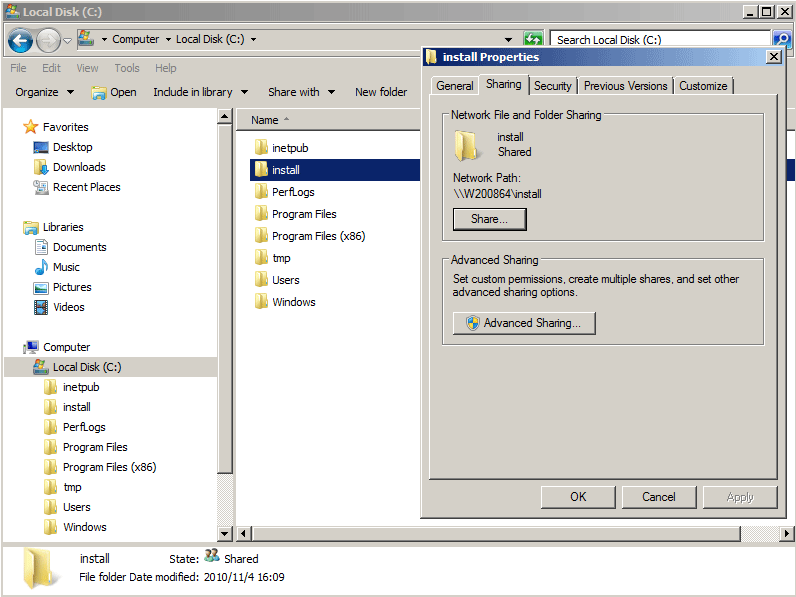Switch to Previous Versions tab
796x597 pixels.
pyautogui.click(x=625, y=86)
